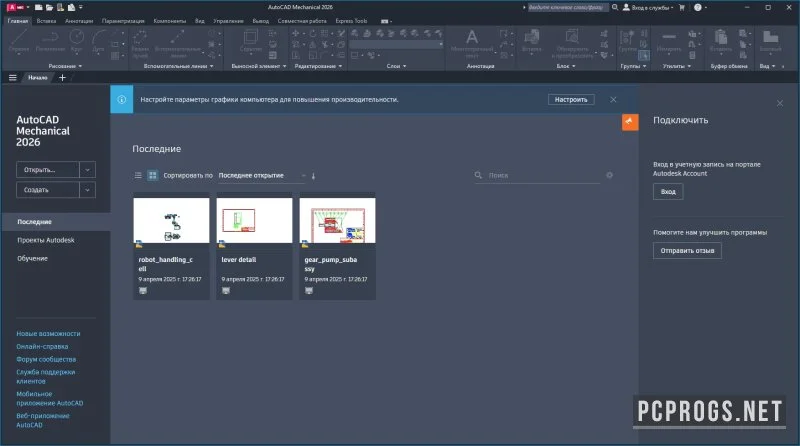The width and height of the screenshot is (800, 446).
Task: Expand the Блок ribbon panel
Action: pyautogui.click(x=566, y=66)
